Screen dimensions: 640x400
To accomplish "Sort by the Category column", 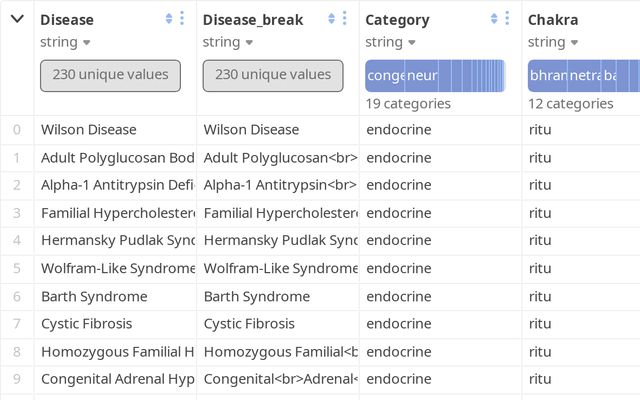I will point(494,19).
